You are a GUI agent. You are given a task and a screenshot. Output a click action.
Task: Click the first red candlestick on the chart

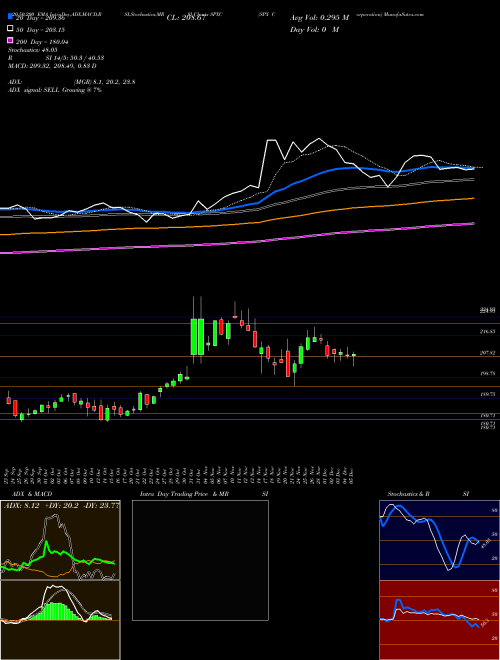point(8,399)
